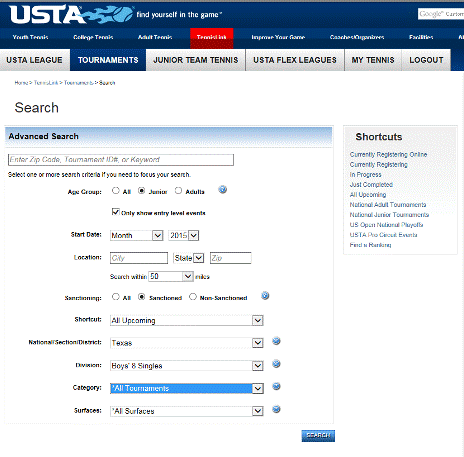Focus the Zip input field
This screenshot has width=464, height=457.
tap(231, 258)
